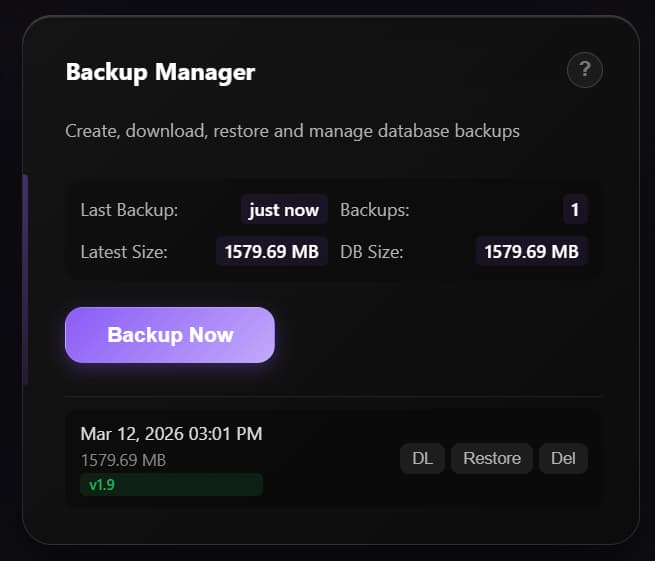This screenshot has width=655, height=561.
Task: Click the Latest Size 1579.69 MB value
Action: point(272,251)
